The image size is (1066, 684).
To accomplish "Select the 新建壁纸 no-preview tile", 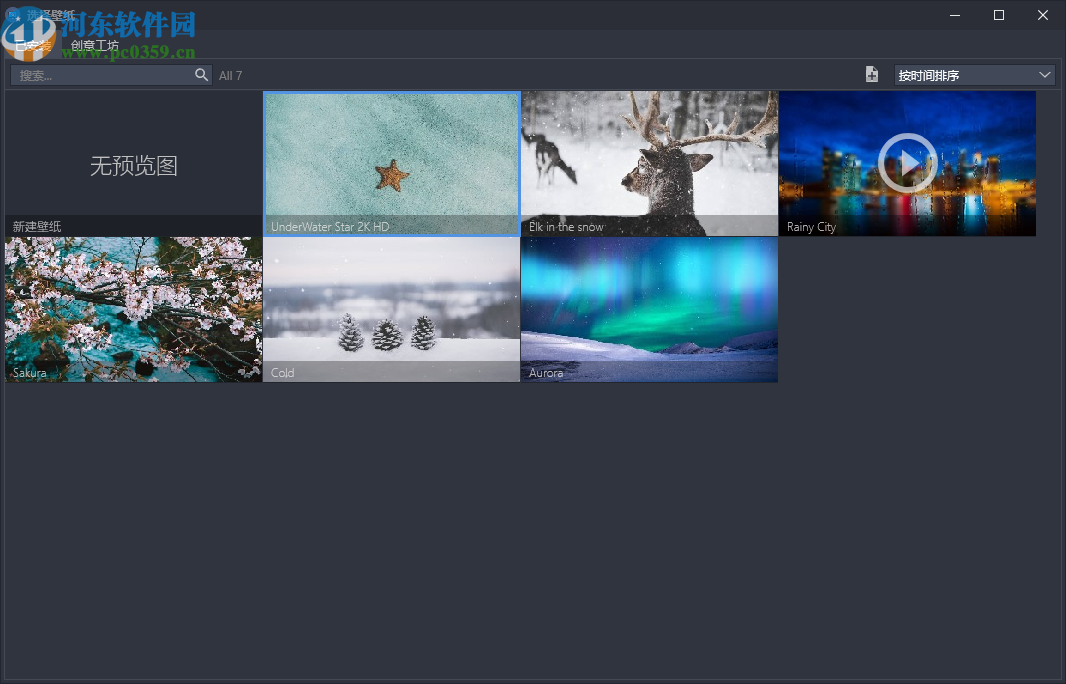I will pyautogui.click(x=133, y=164).
